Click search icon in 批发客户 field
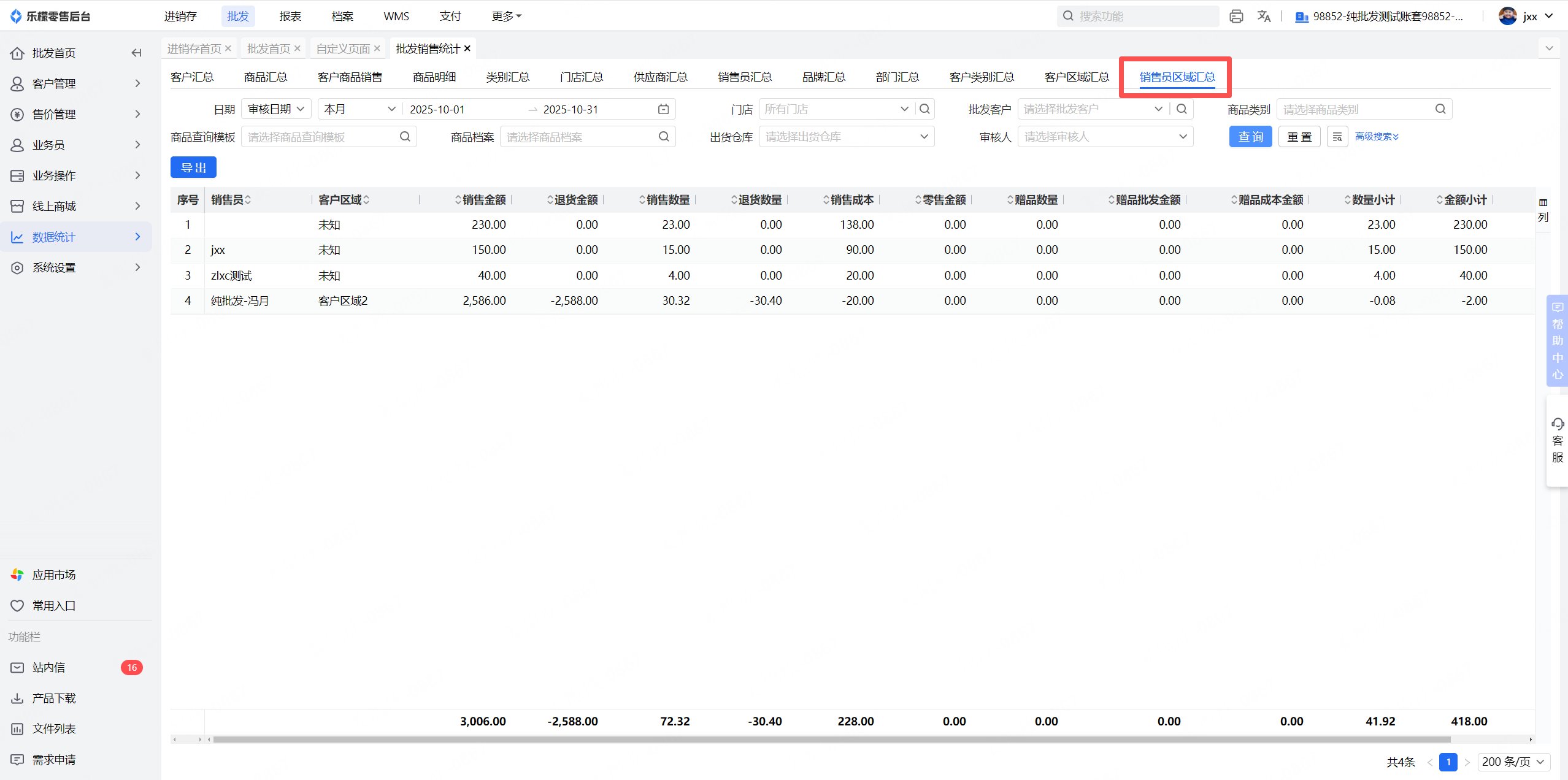Image resolution: width=1568 pixels, height=780 pixels. click(1182, 109)
